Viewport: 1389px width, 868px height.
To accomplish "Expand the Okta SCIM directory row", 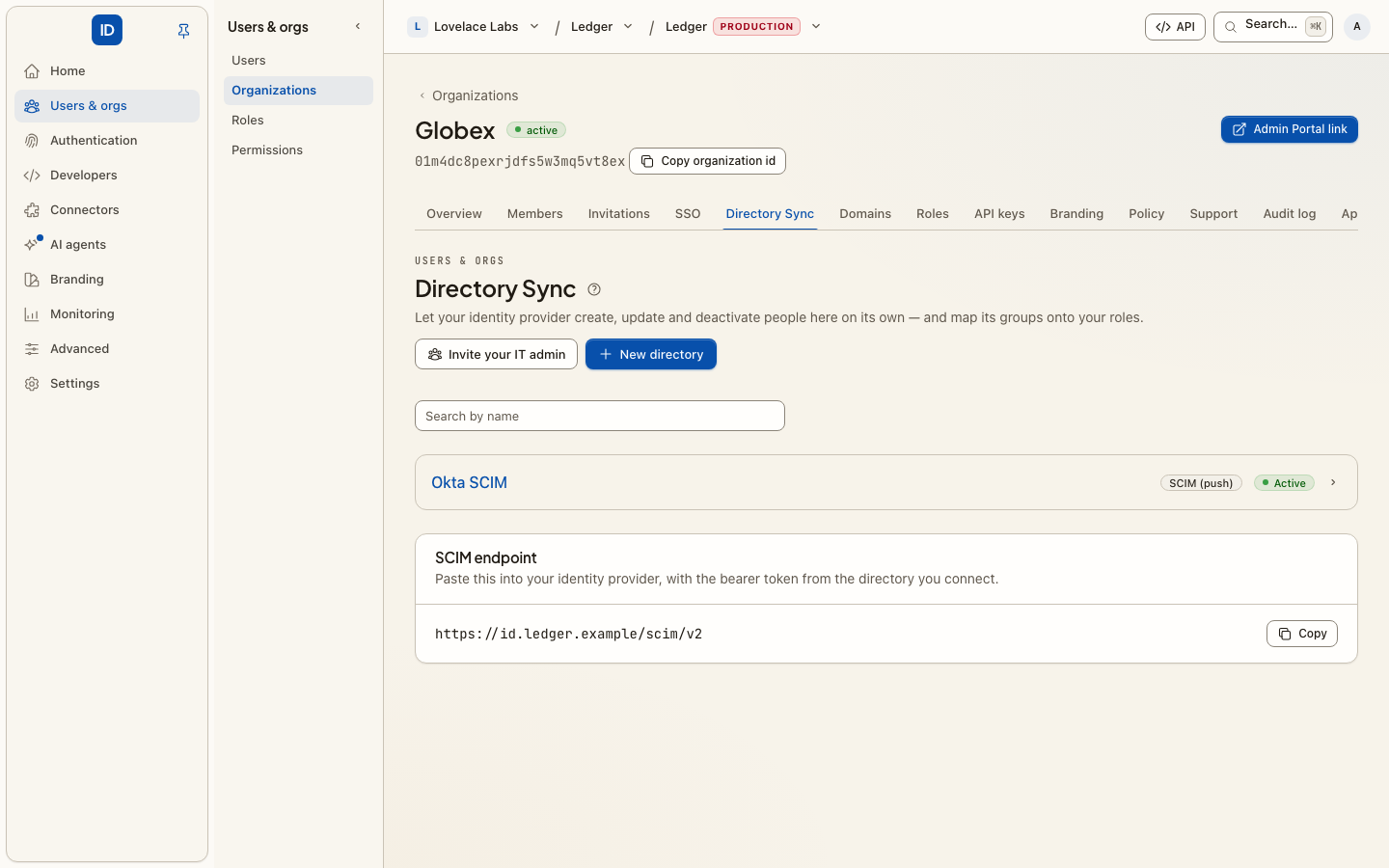I will click(1333, 483).
